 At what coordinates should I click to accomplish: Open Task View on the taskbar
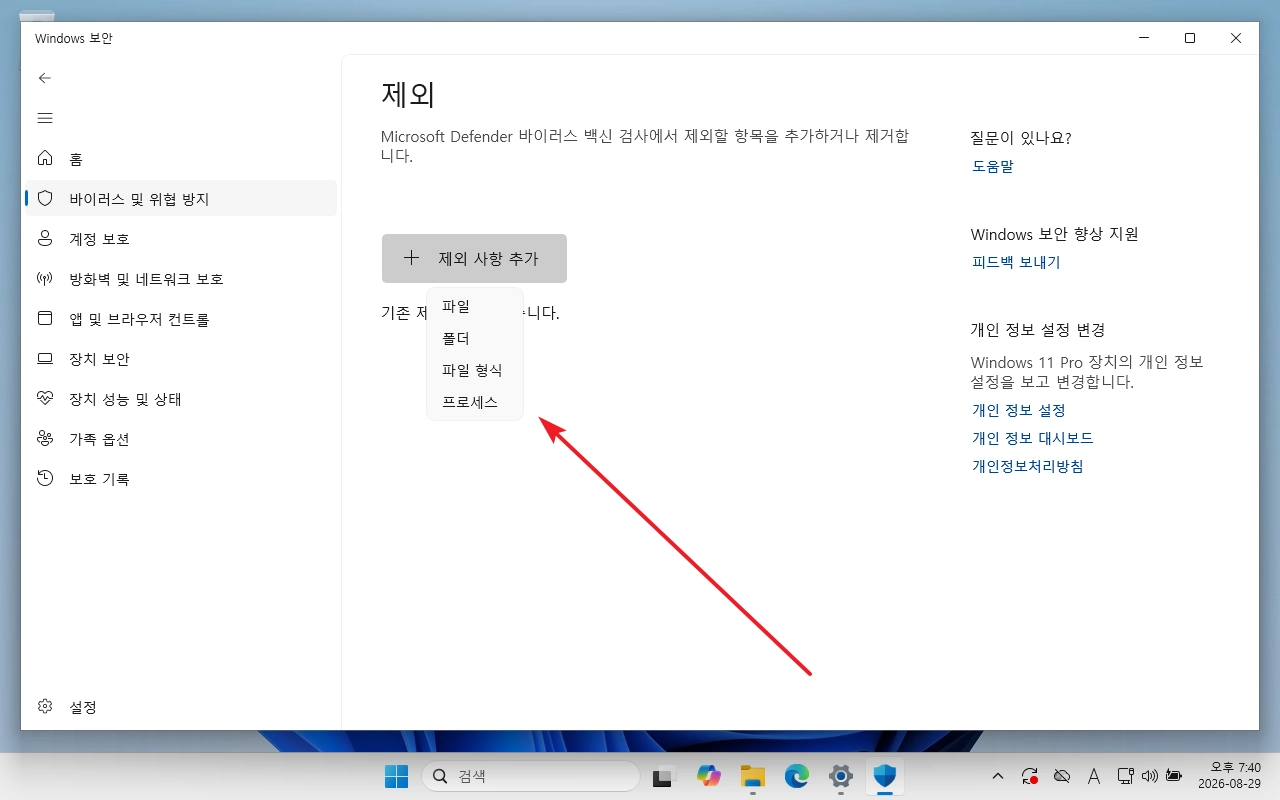665,776
